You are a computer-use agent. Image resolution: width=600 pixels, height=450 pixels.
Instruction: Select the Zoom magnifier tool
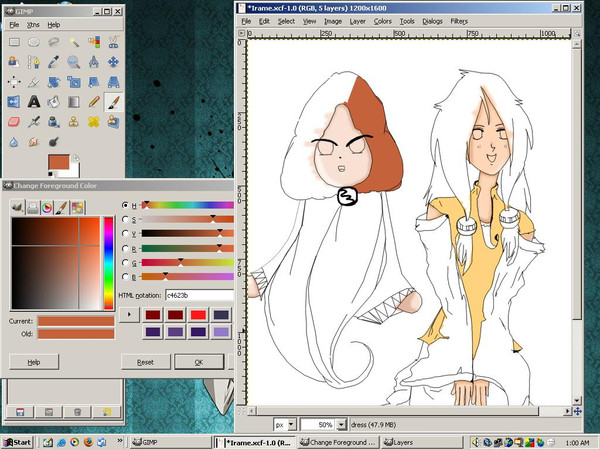[x=74, y=62]
